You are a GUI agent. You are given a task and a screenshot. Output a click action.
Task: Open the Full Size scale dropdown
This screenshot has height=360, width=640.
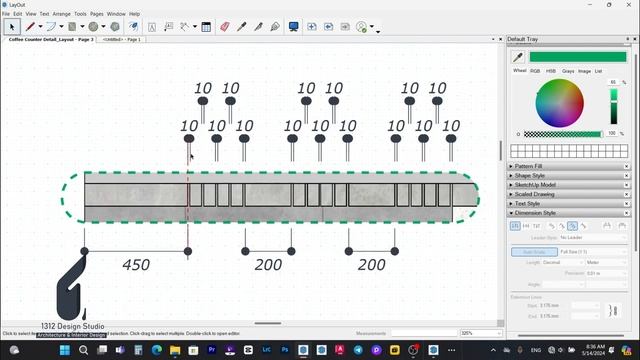593,252
